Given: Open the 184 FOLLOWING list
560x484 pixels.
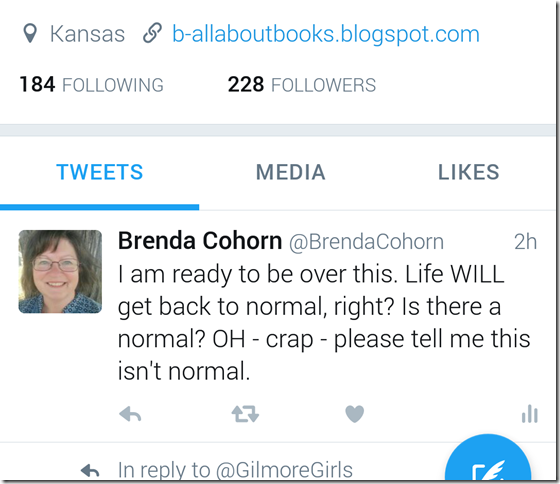Looking at the screenshot, I should [91, 85].
